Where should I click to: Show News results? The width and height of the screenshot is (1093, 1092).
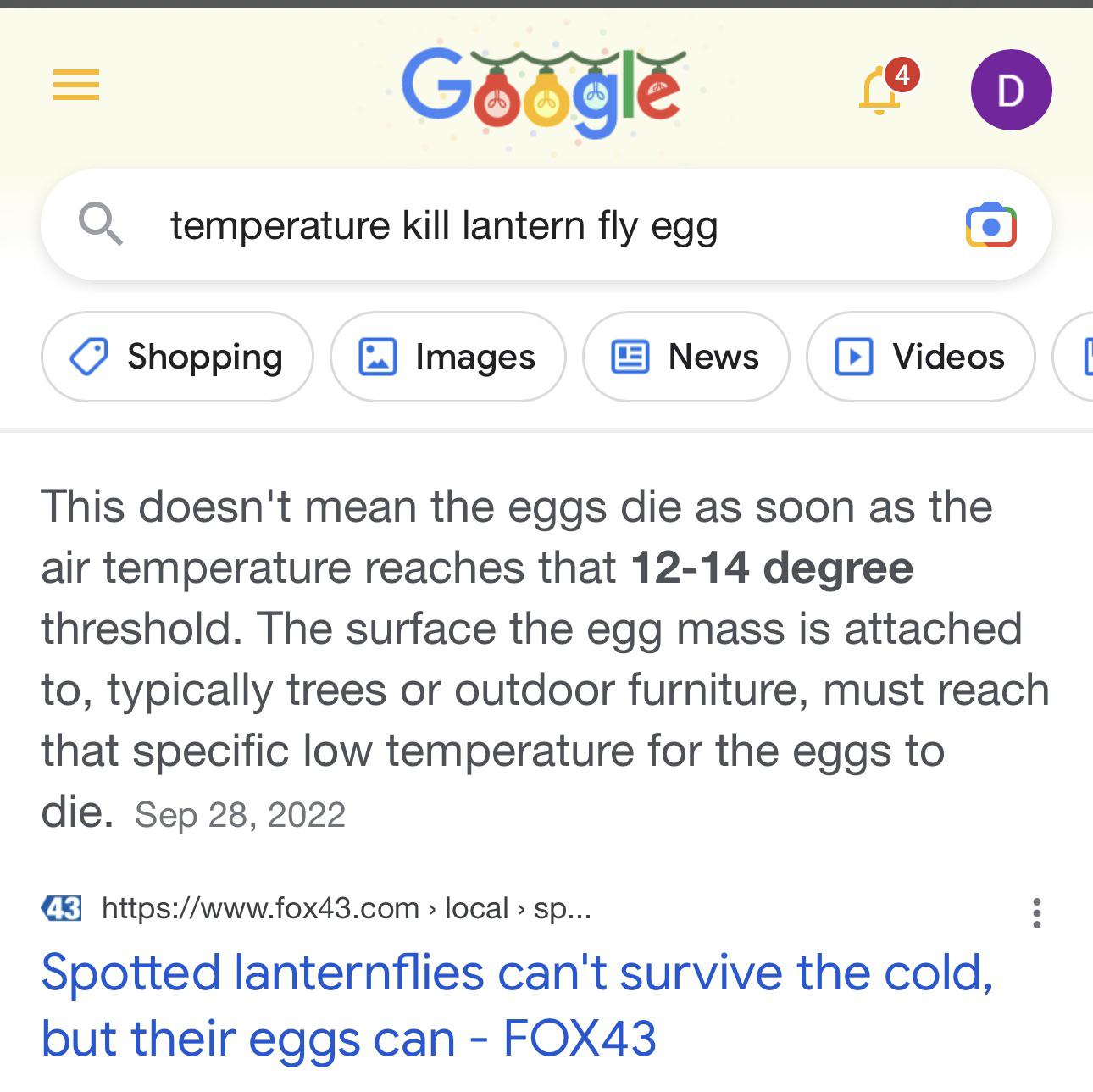tap(685, 357)
